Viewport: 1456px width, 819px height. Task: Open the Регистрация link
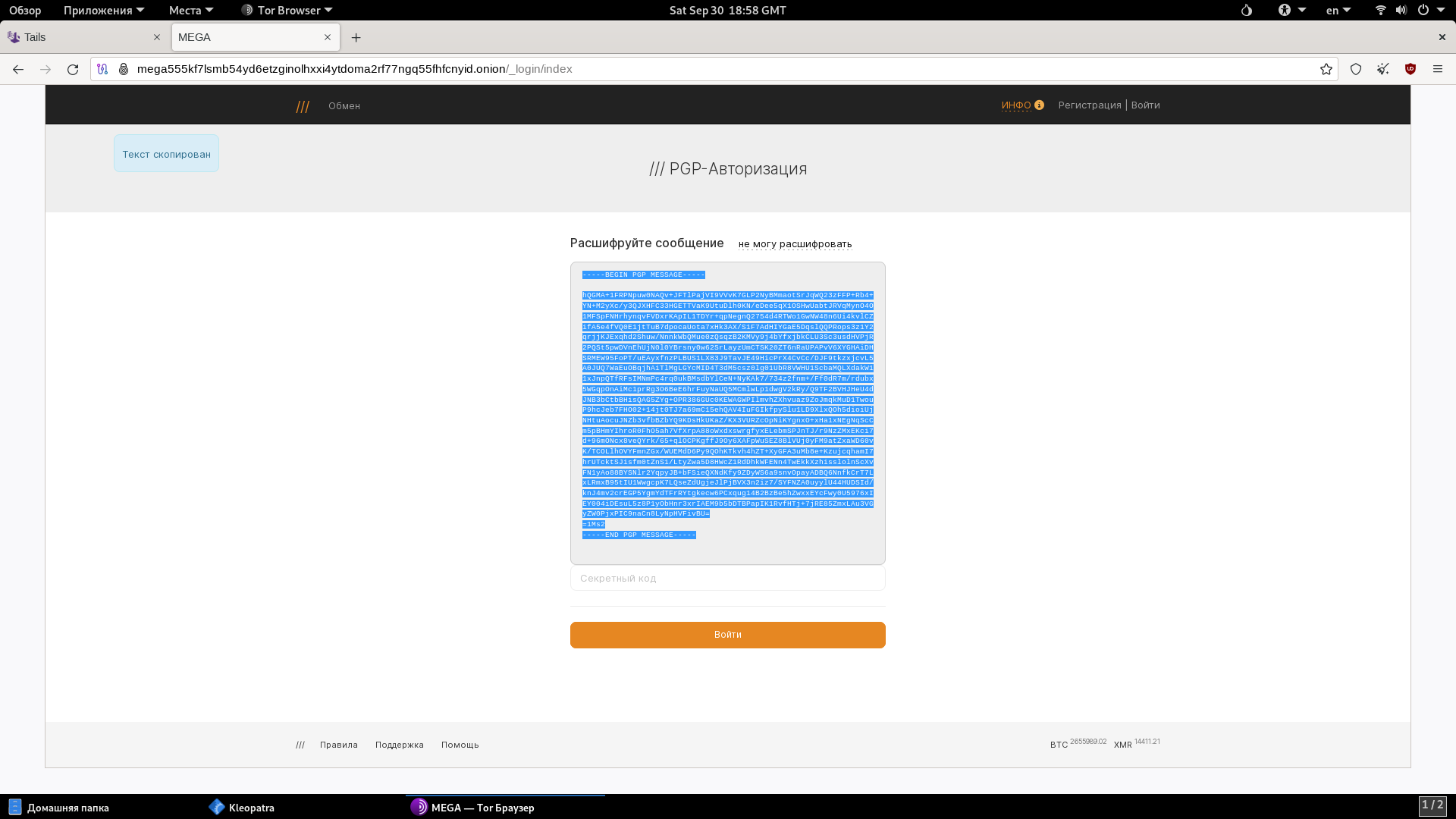1089,105
